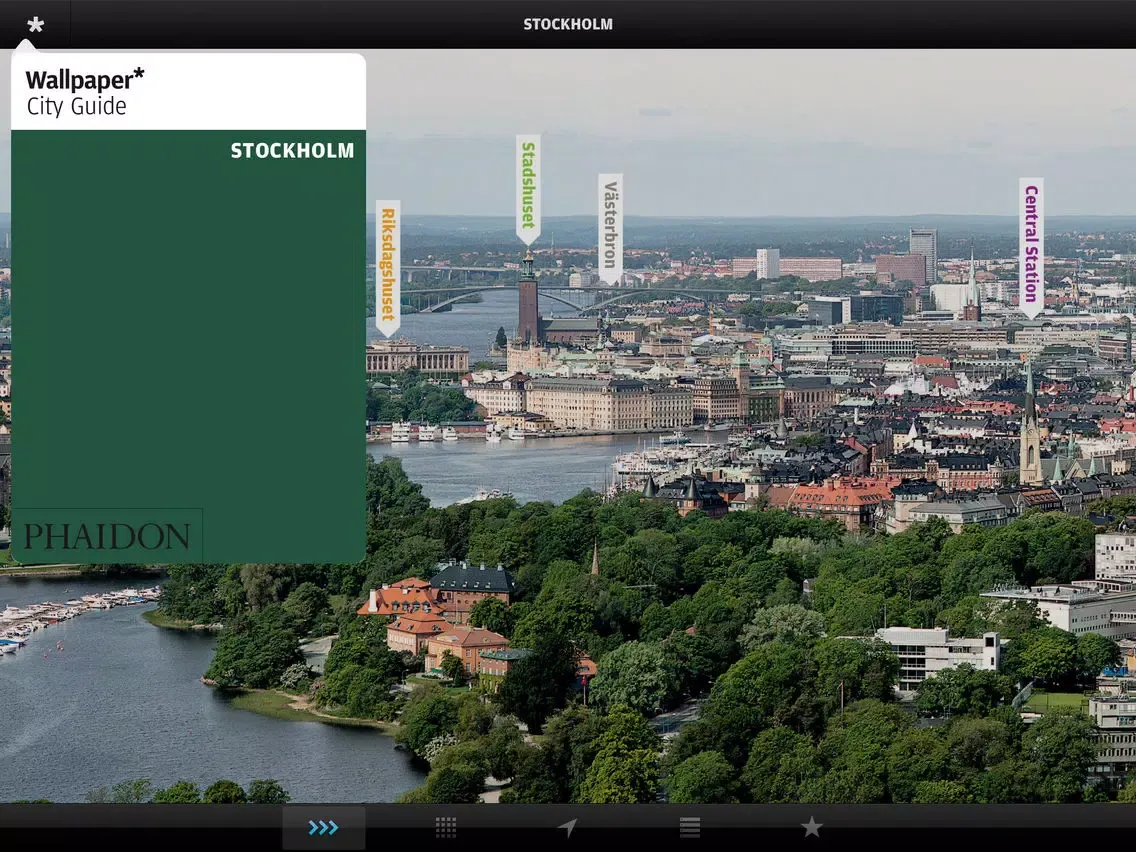This screenshot has width=1136, height=852.
Task: Open favorites star icon in bottom bar
Action: [811, 827]
